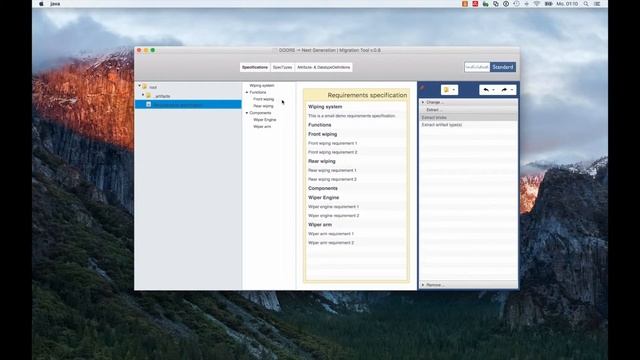Screen dimensions: 640x360
Task: Select the highlighted specification file row
Action: (188, 104)
